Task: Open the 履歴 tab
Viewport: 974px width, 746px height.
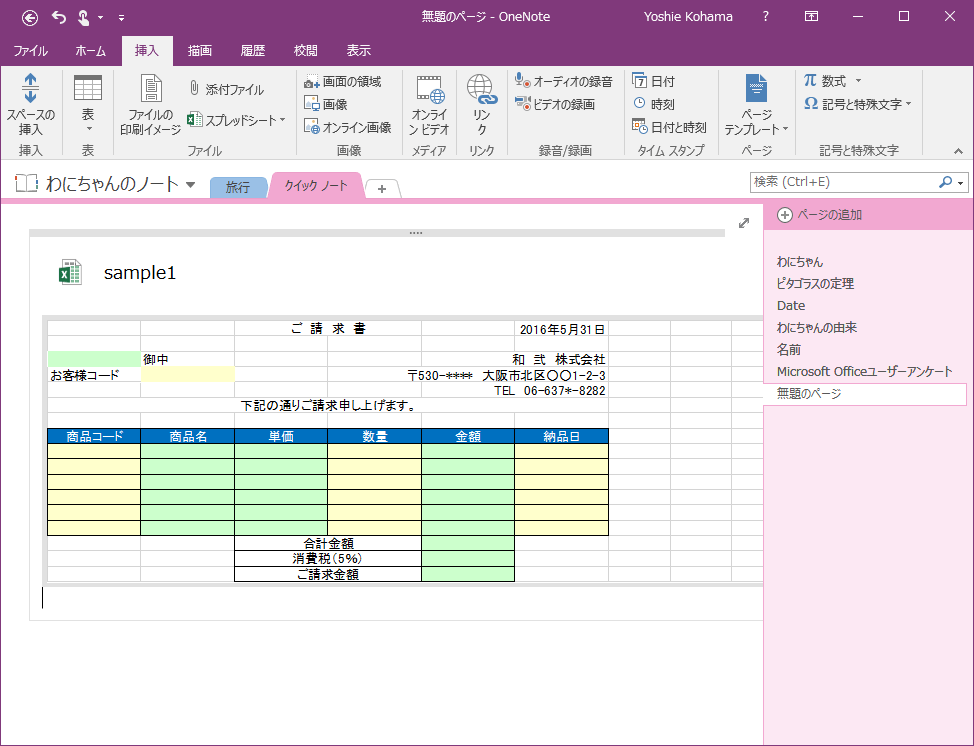Action: coord(253,51)
